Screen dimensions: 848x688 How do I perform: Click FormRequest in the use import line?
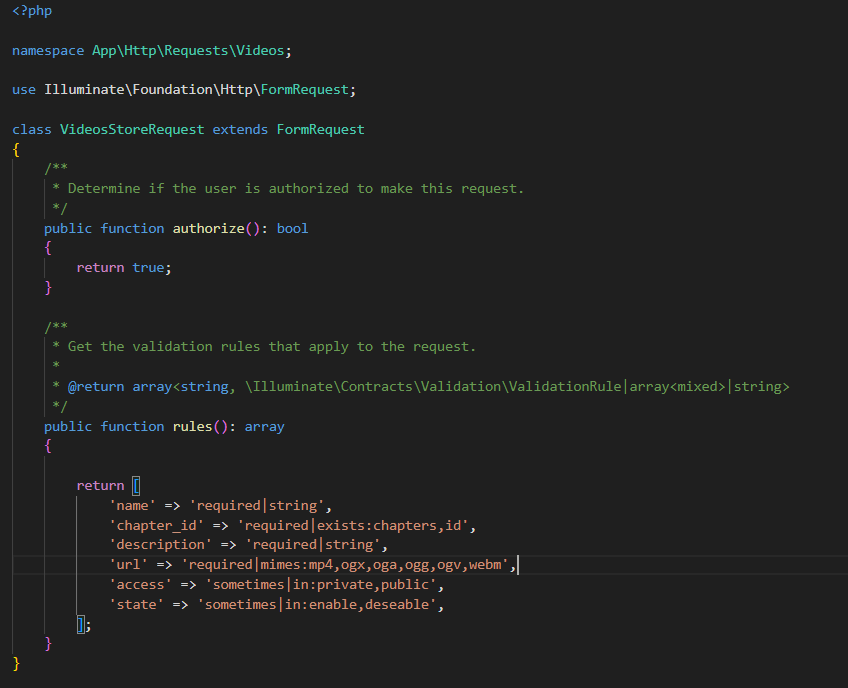[304, 90]
